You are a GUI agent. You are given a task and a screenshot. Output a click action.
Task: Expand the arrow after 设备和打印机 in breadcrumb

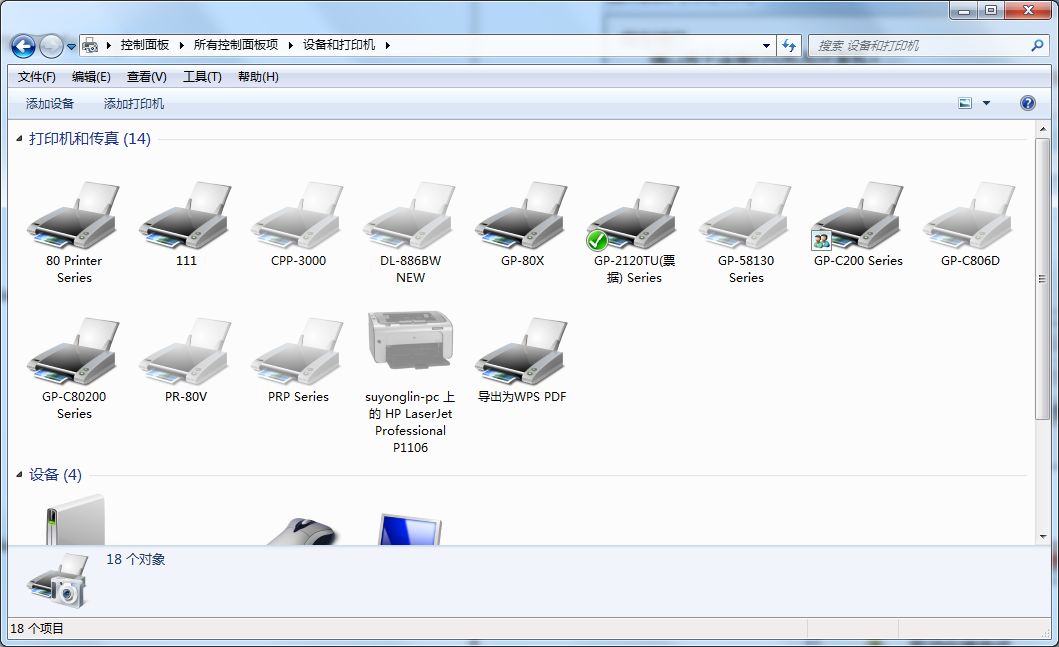pos(388,45)
